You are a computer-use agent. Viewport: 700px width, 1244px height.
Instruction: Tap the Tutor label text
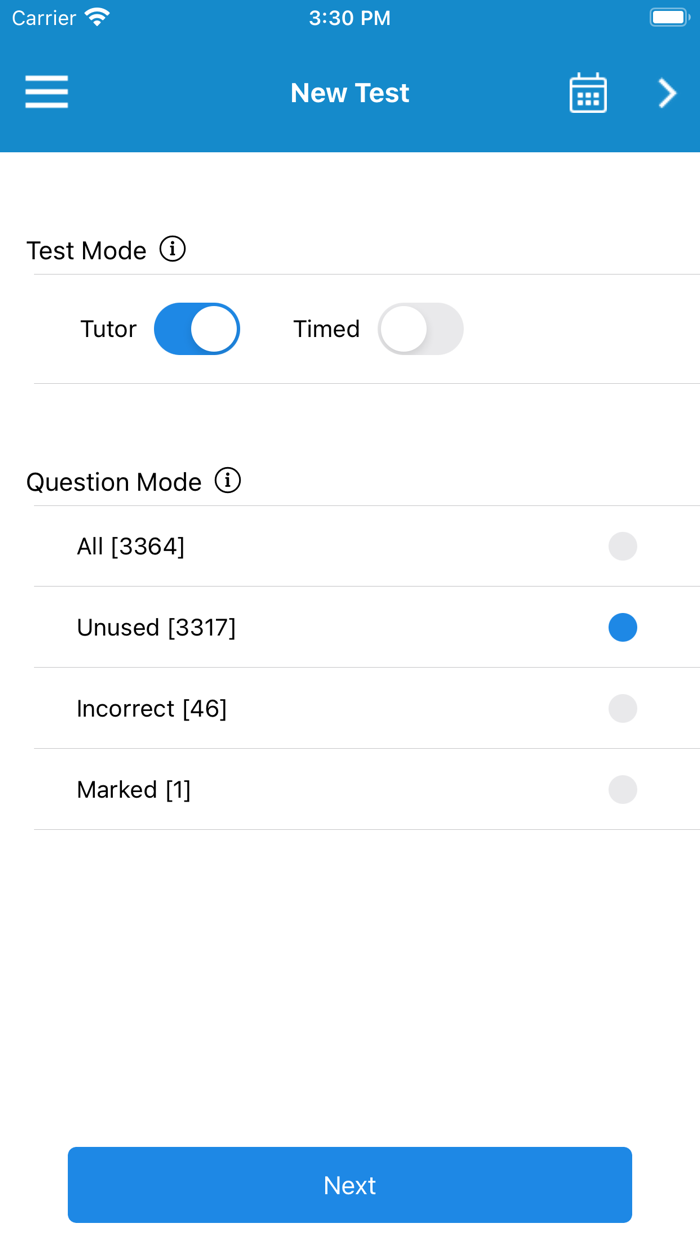[x=107, y=329]
